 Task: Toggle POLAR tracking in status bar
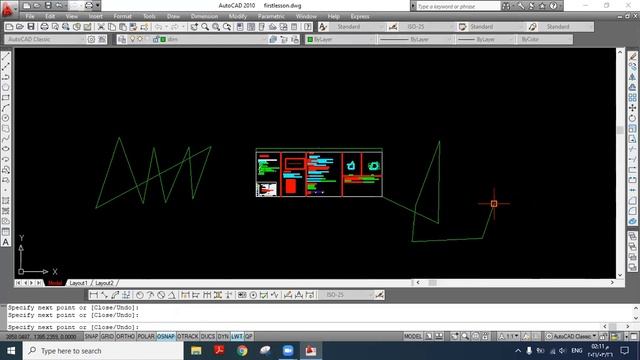[146, 336]
